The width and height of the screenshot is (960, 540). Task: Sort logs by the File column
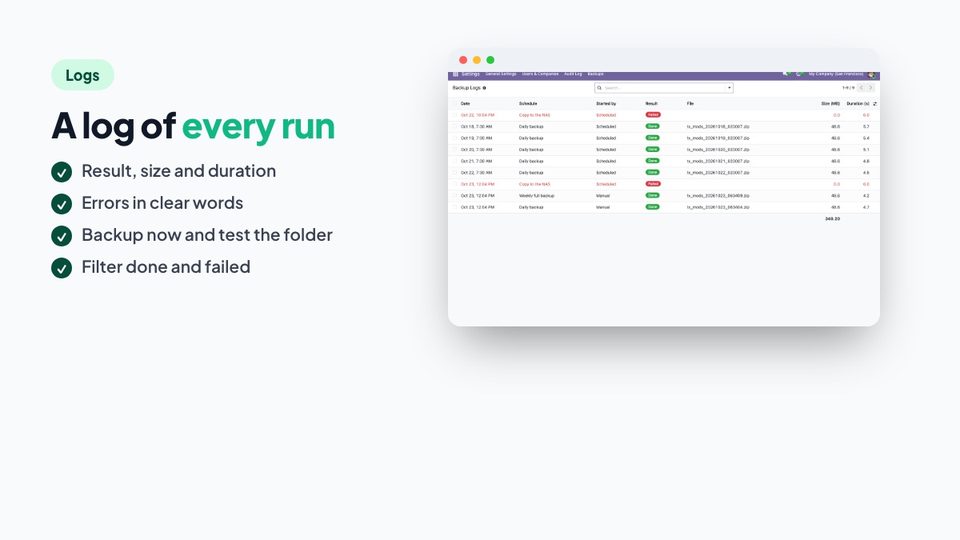(690, 103)
